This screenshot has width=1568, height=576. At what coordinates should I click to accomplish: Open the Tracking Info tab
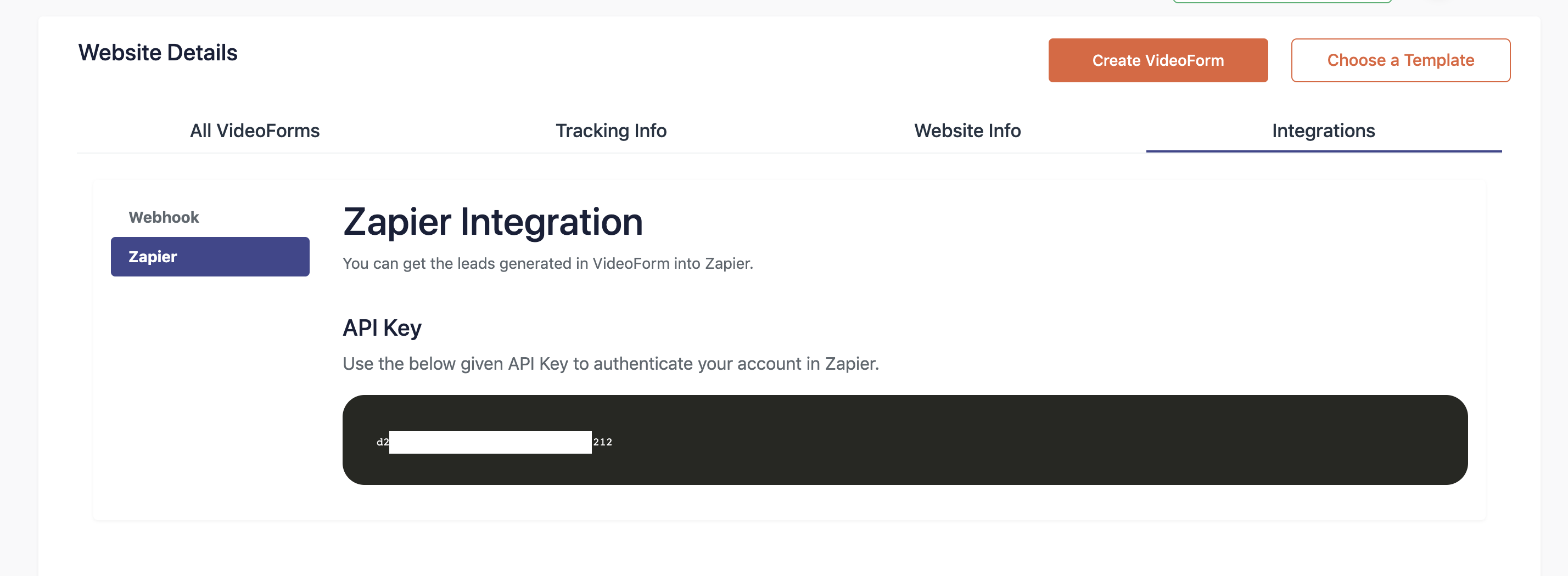click(x=611, y=130)
